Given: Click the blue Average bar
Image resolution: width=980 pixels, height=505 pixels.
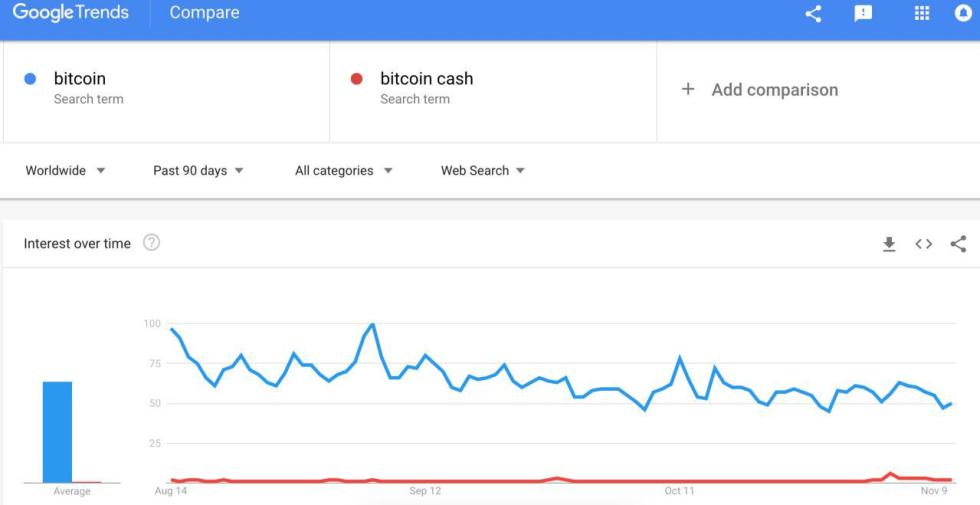Looking at the screenshot, I should point(57,432).
